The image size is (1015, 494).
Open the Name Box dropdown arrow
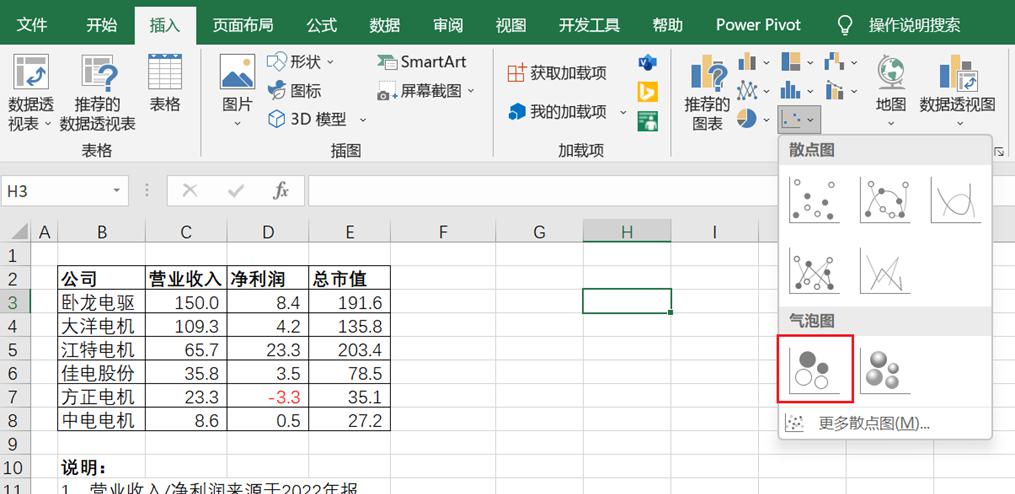[x=117, y=191]
